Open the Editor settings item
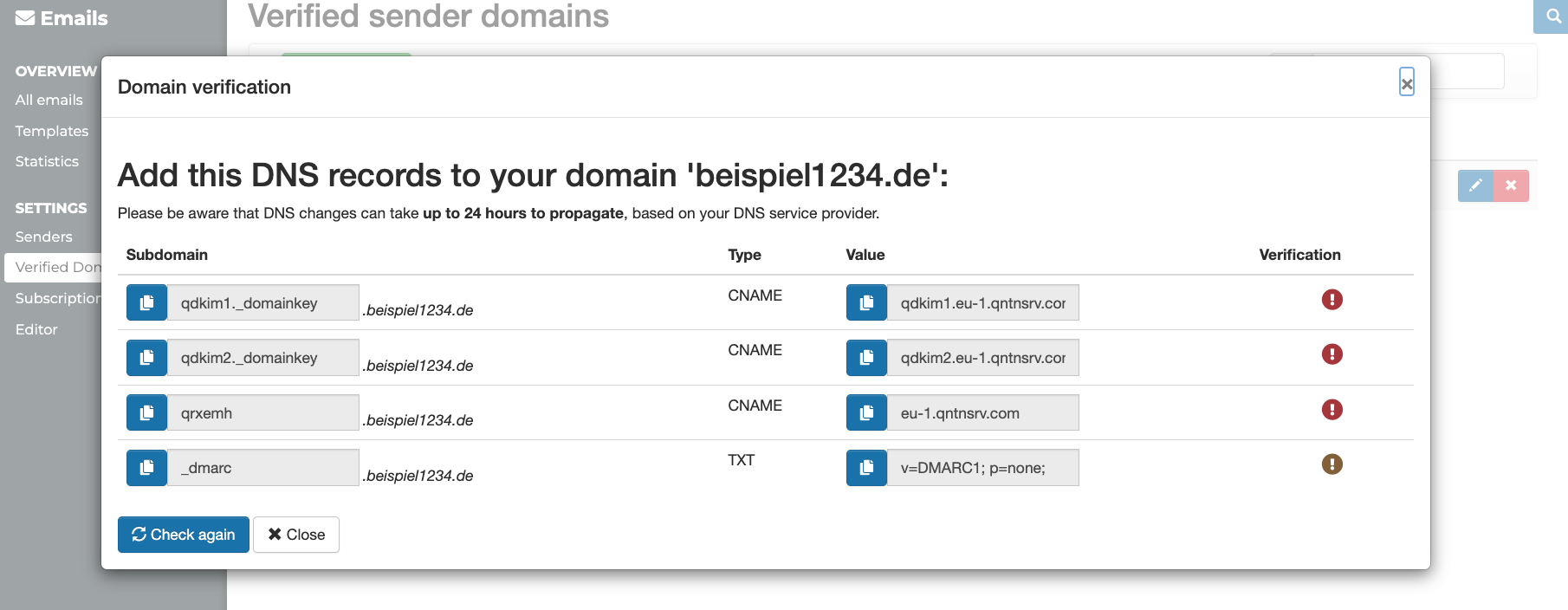This screenshot has width=1568, height=610. 36,329
